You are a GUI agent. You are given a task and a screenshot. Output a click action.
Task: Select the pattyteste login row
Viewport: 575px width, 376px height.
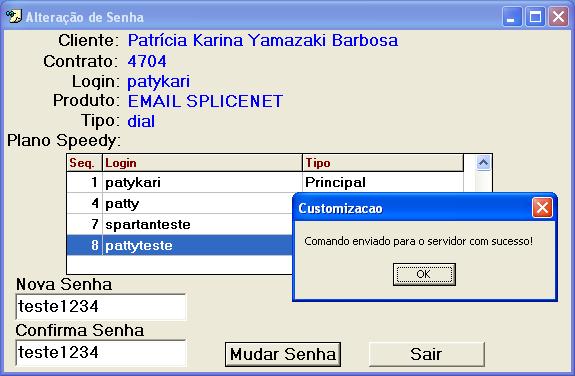[x=180, y=245]
